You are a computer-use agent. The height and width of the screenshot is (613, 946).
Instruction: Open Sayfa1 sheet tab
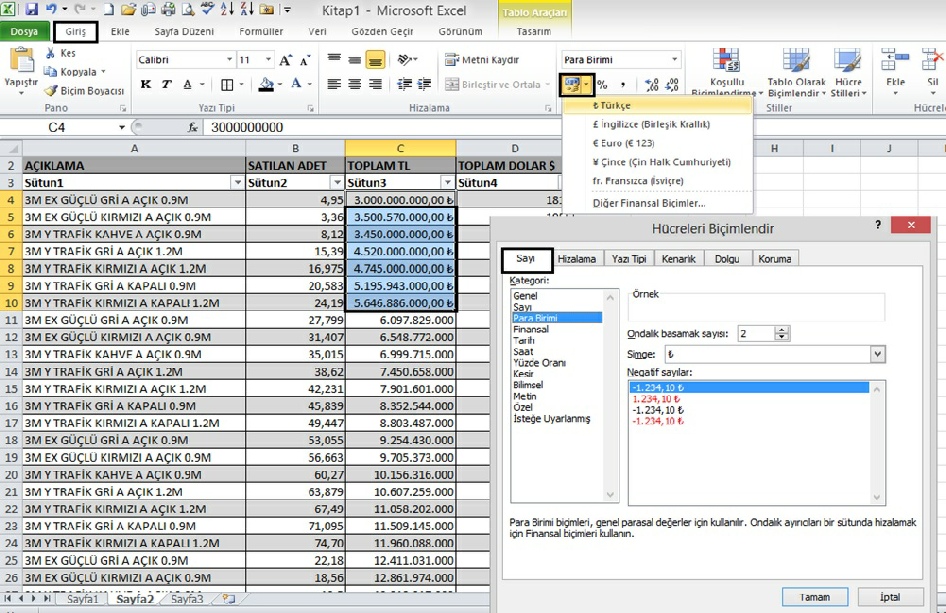[82, 599]
